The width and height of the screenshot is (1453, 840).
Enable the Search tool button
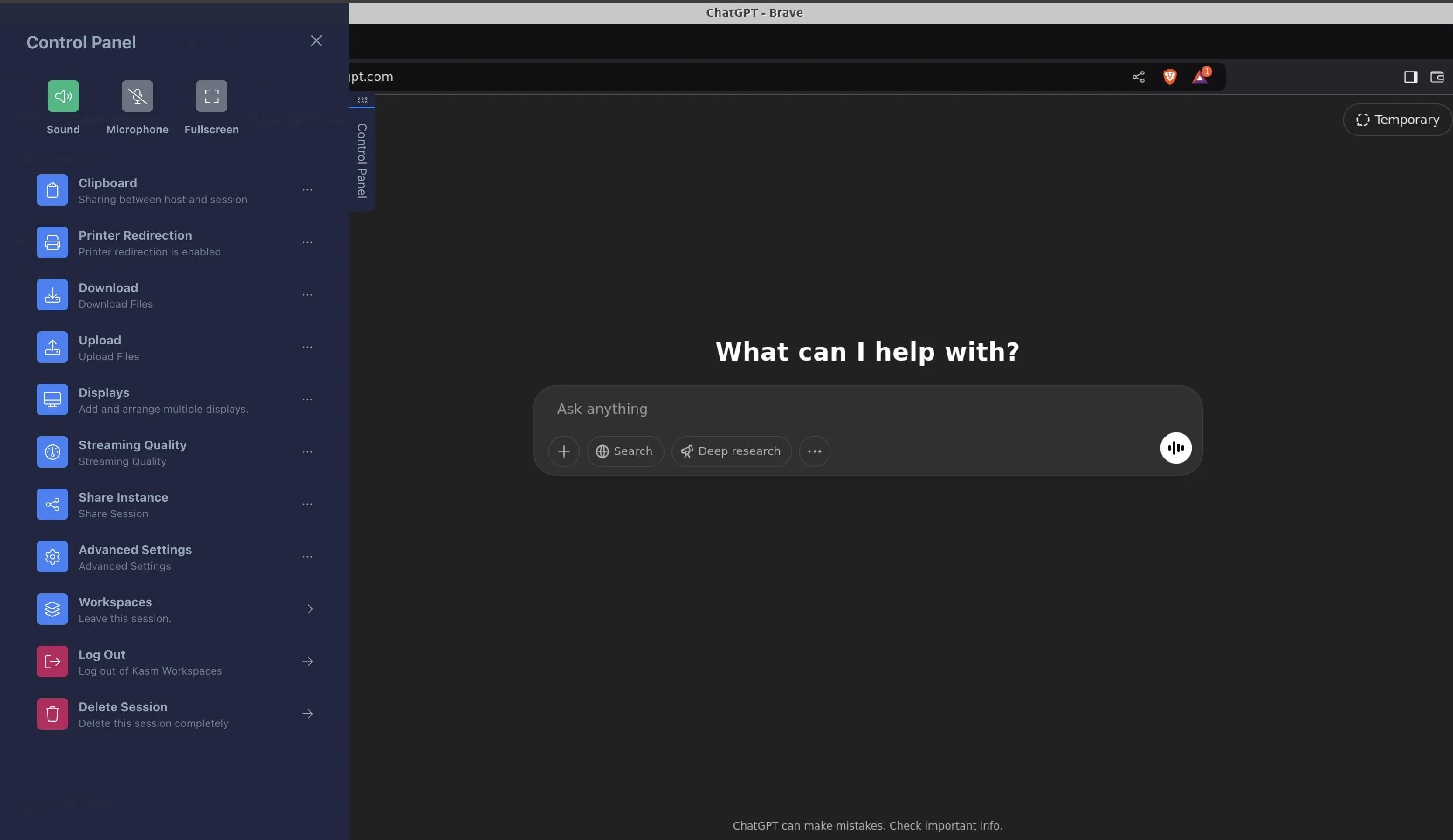tap(625, 451)
